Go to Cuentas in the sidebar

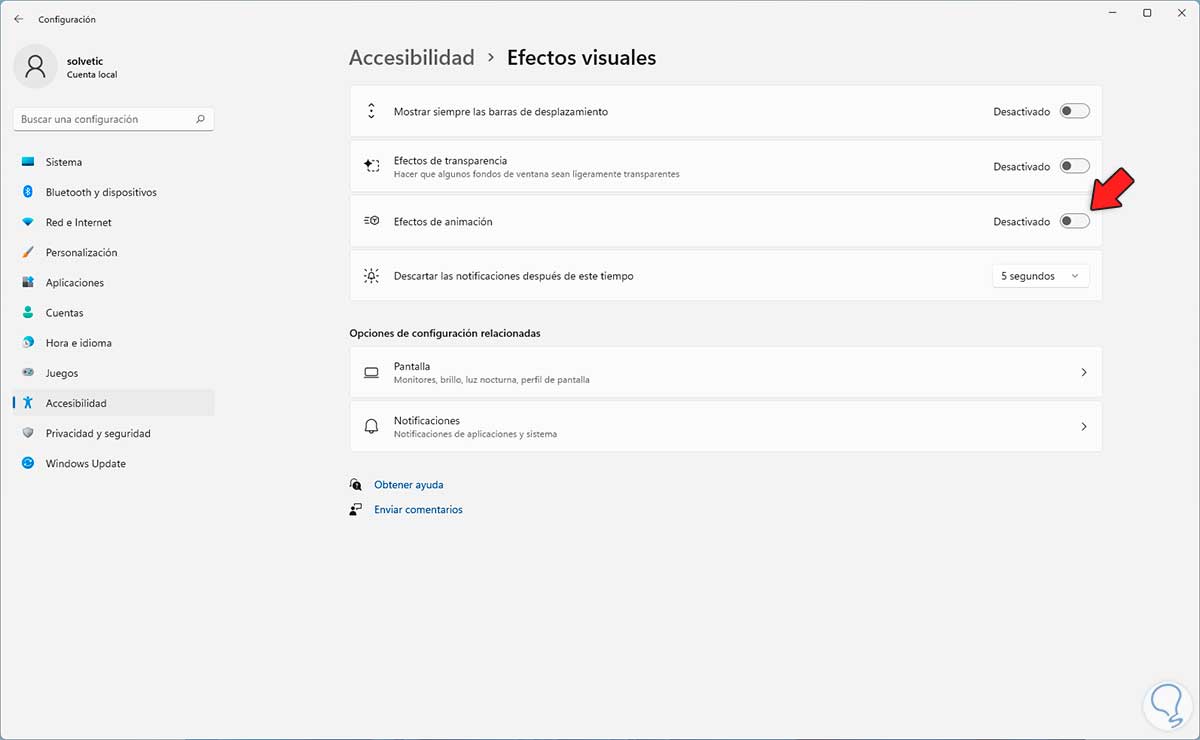pyautogui.click(x=64, y=313)
